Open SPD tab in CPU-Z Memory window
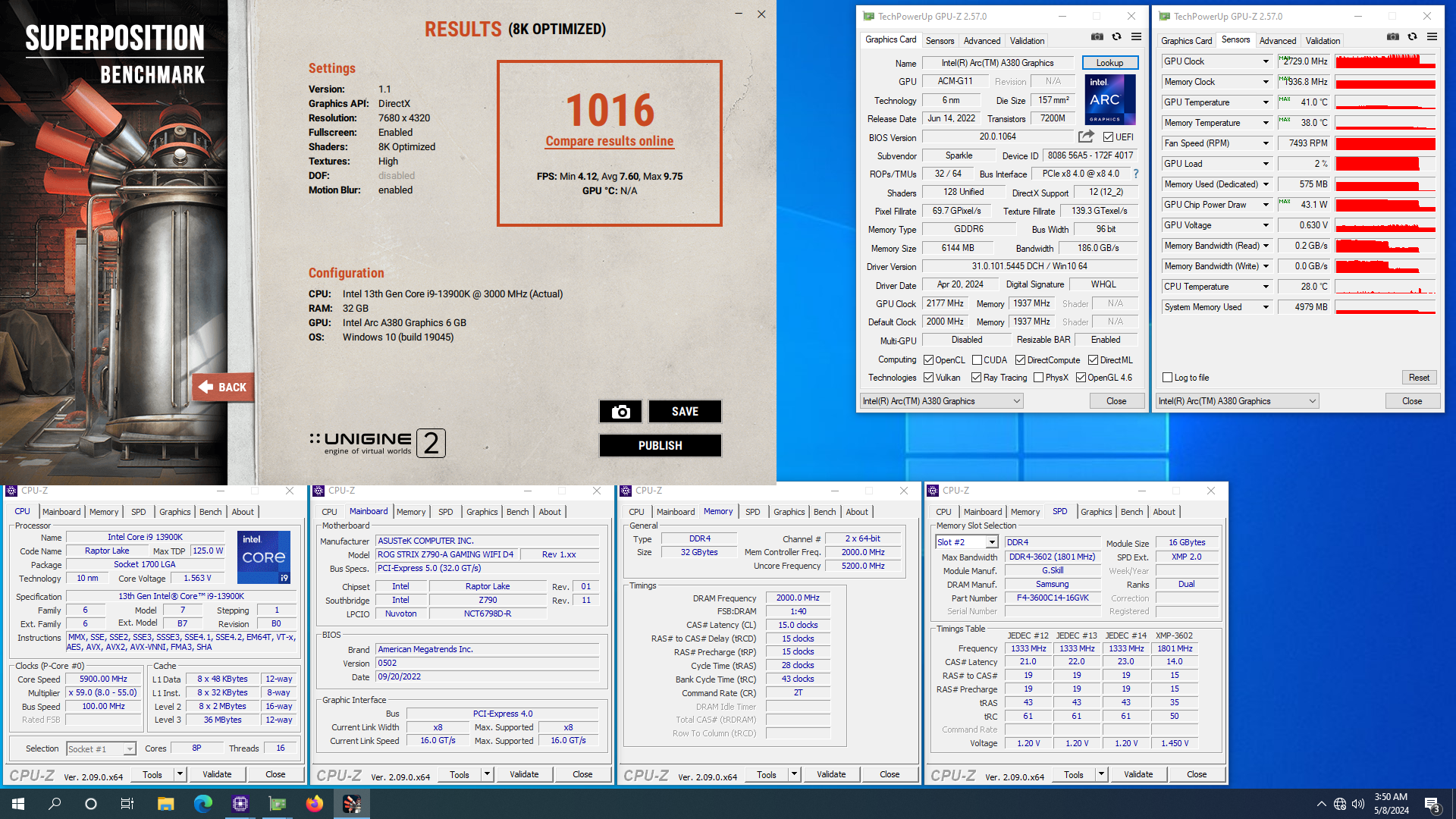This screenshot has height=819, width=1456. click(752, 512)
